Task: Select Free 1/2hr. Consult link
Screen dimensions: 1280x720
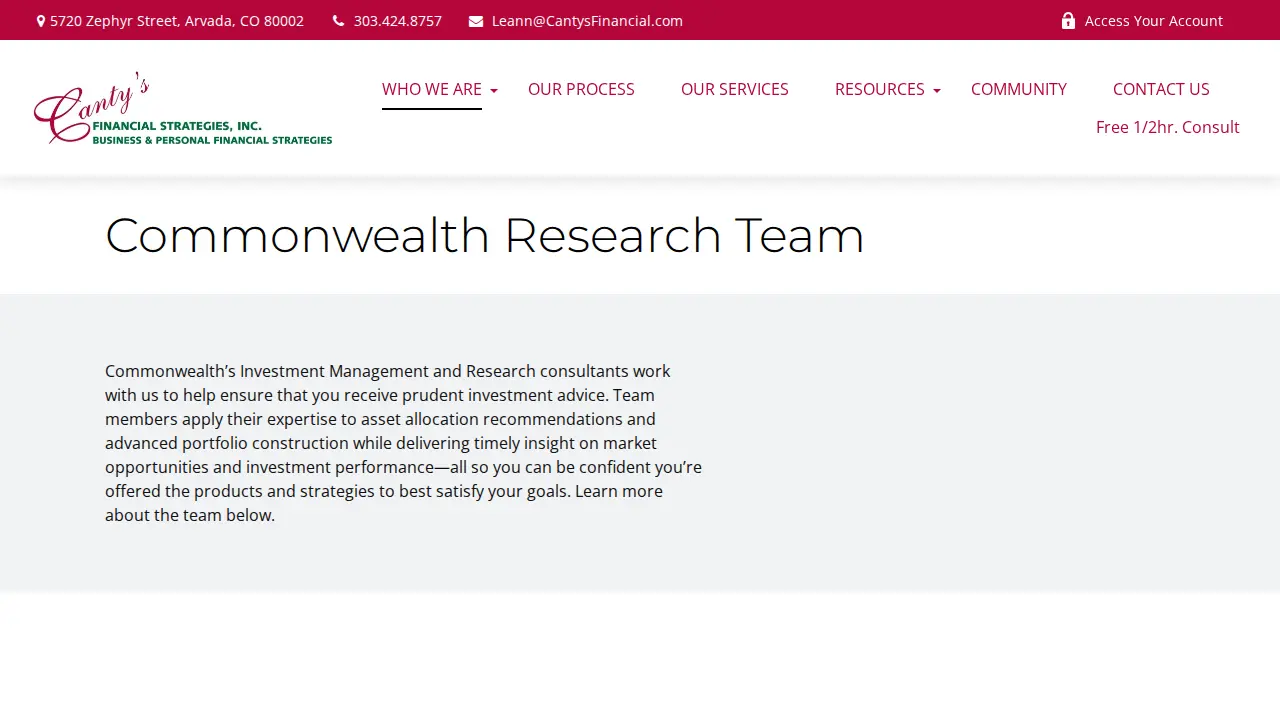Action: [x=1168, y=127]
